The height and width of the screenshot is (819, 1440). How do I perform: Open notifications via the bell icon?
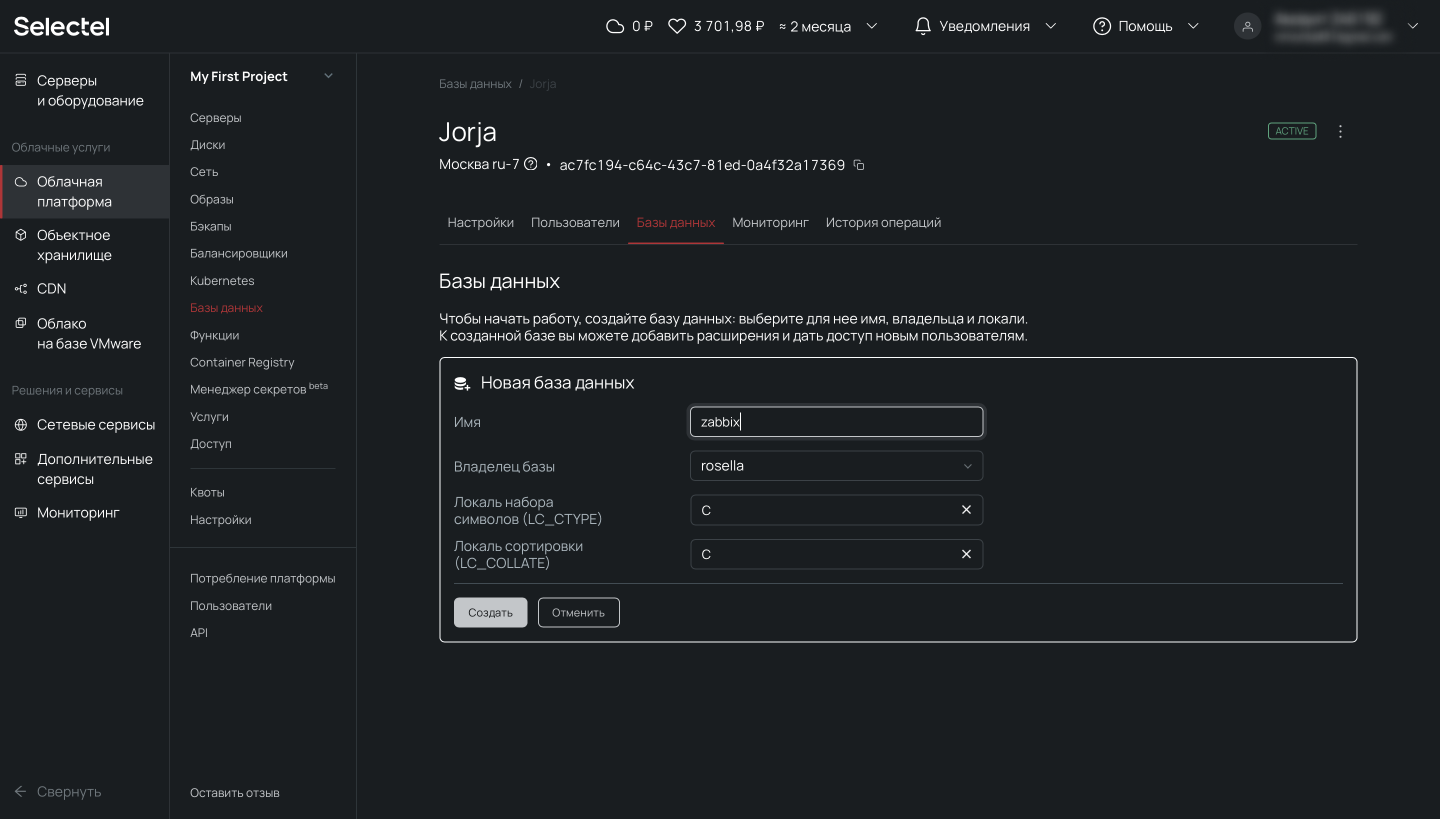pyautogui.click(x=922, y=25)
